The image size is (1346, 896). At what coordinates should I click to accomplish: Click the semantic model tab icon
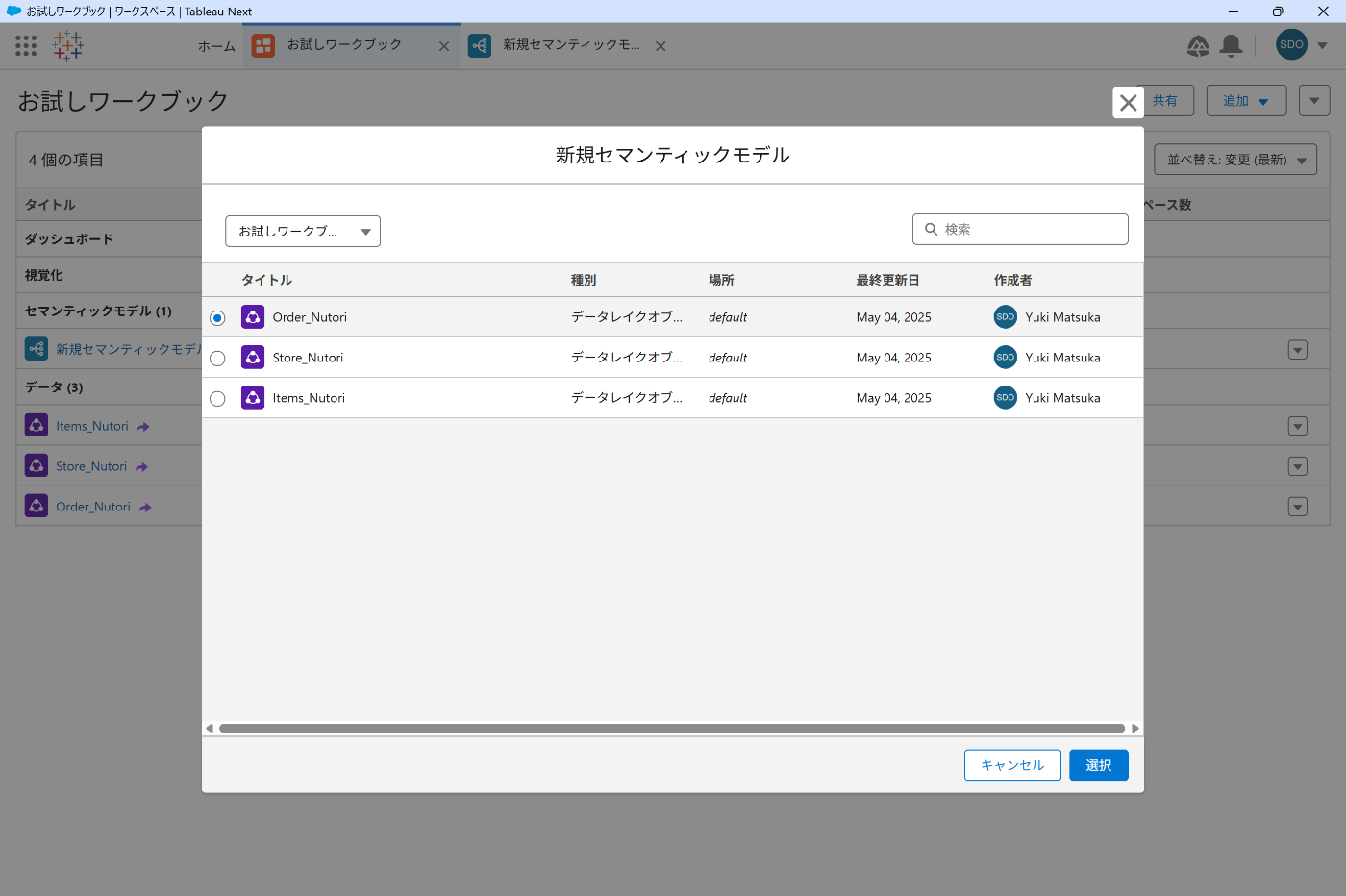(x=480, y=45)
